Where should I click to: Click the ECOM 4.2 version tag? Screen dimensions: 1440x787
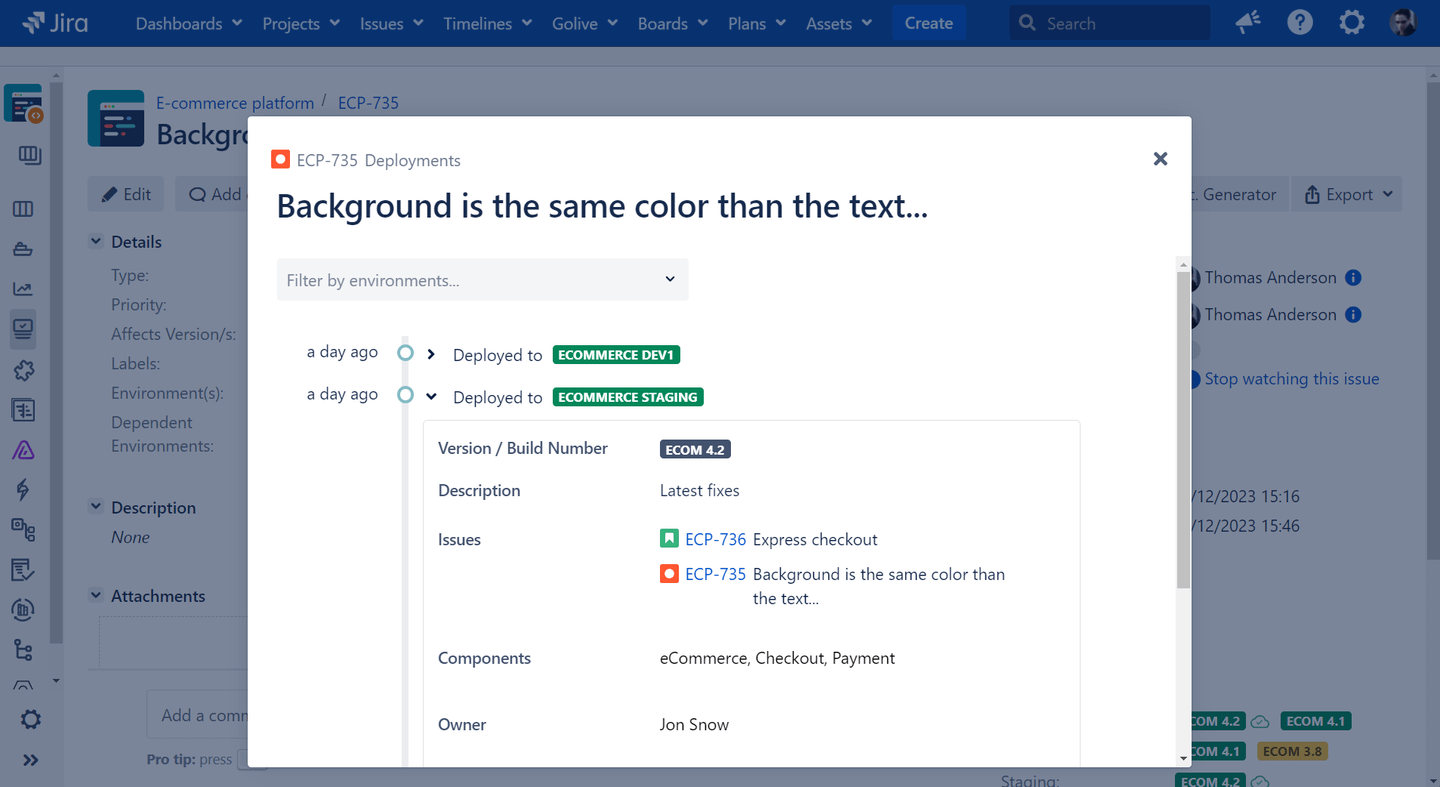pos(694,449)
